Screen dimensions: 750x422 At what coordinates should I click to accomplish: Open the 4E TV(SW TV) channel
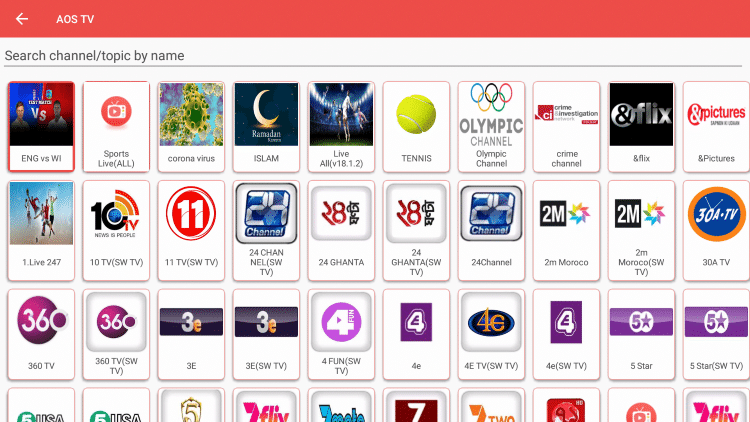tap(491, 334)
